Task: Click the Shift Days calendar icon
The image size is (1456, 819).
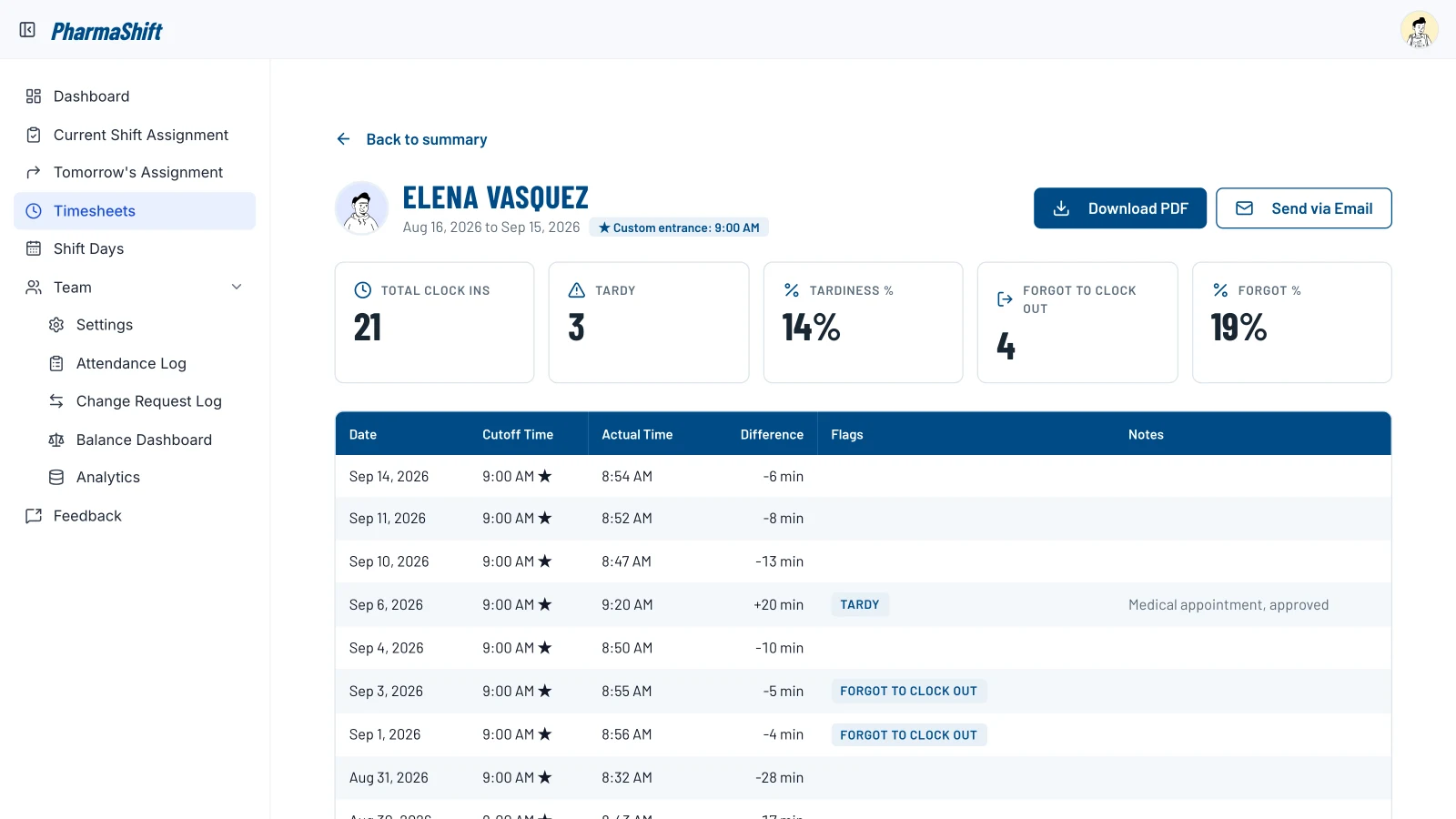Action: point(34,248)
